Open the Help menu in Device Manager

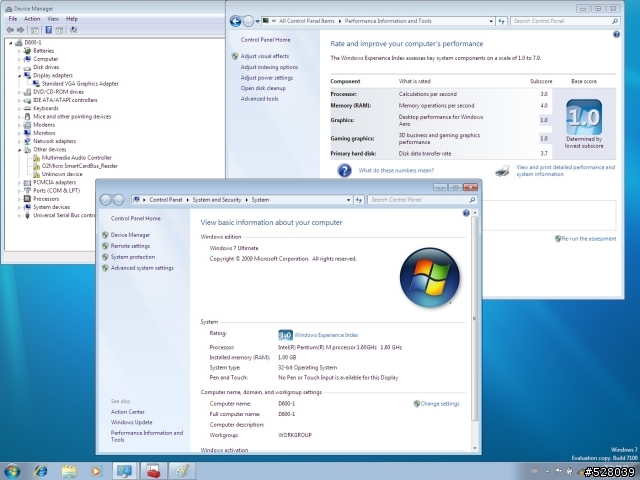point(72,19)
